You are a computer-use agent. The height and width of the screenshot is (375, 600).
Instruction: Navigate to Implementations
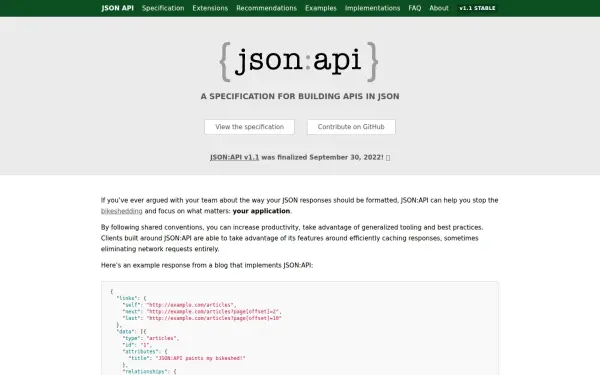click(372, 8)
